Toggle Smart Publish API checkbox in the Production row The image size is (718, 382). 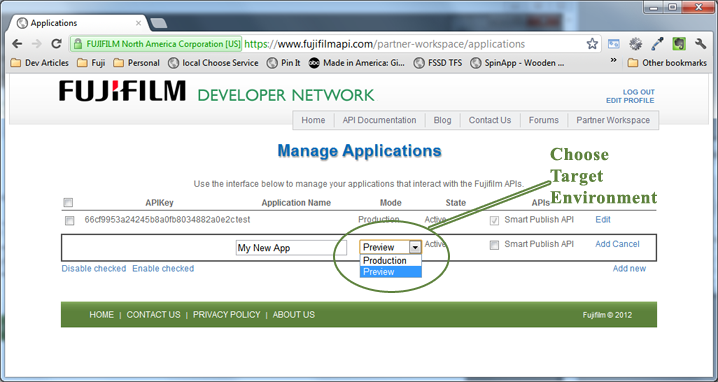click(x=494, y=221)
